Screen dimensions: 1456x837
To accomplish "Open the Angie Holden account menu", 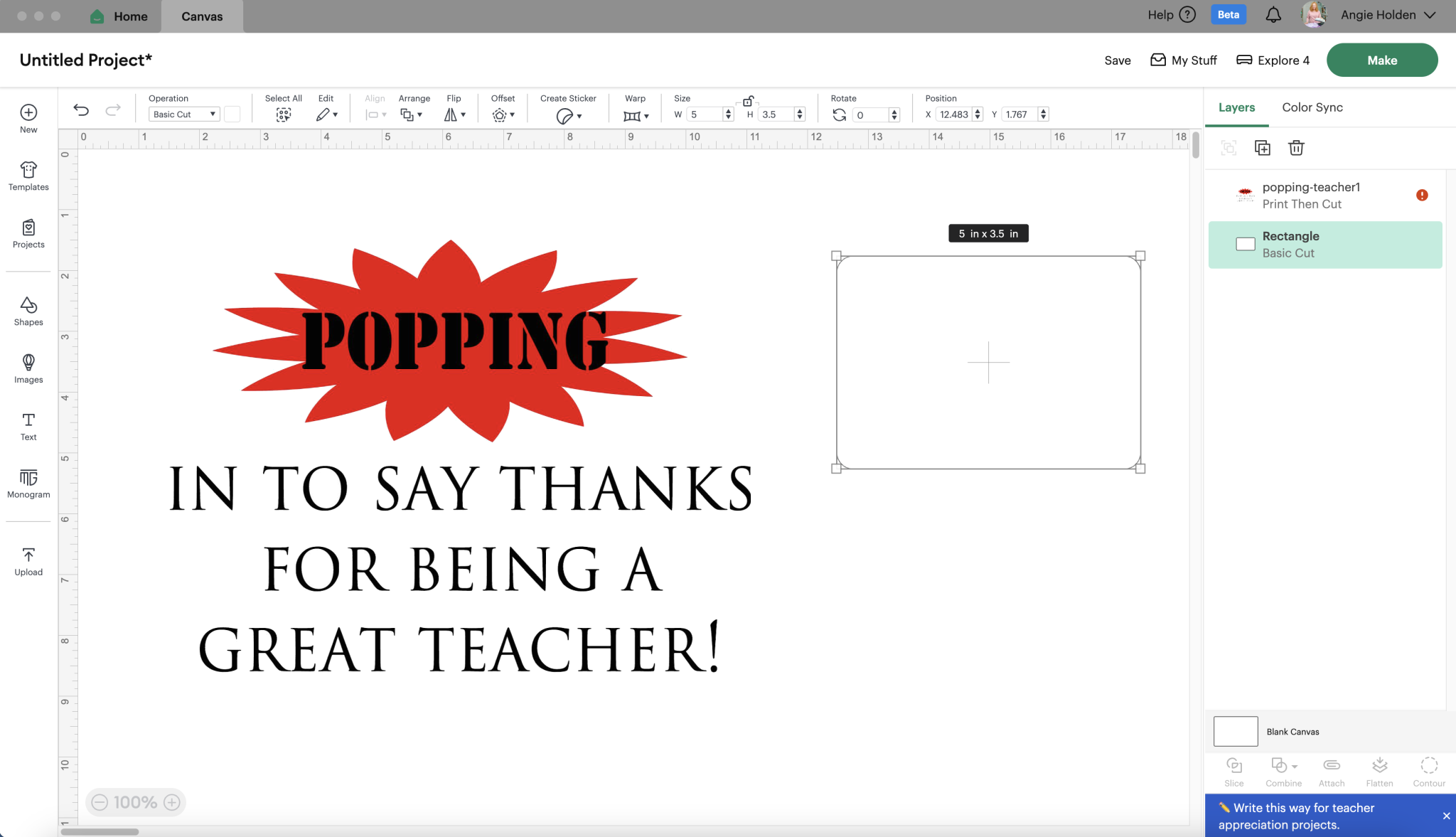I will click(1369, 15).
